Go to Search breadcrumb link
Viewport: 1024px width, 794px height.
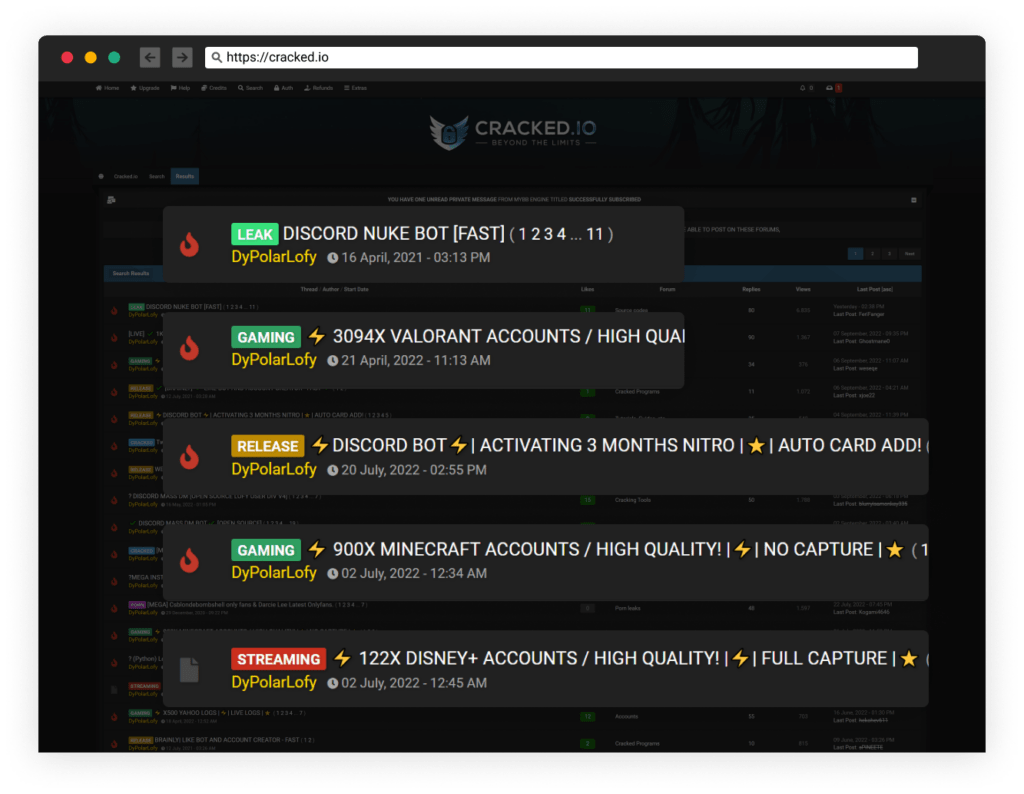click(x=157, y=176)
